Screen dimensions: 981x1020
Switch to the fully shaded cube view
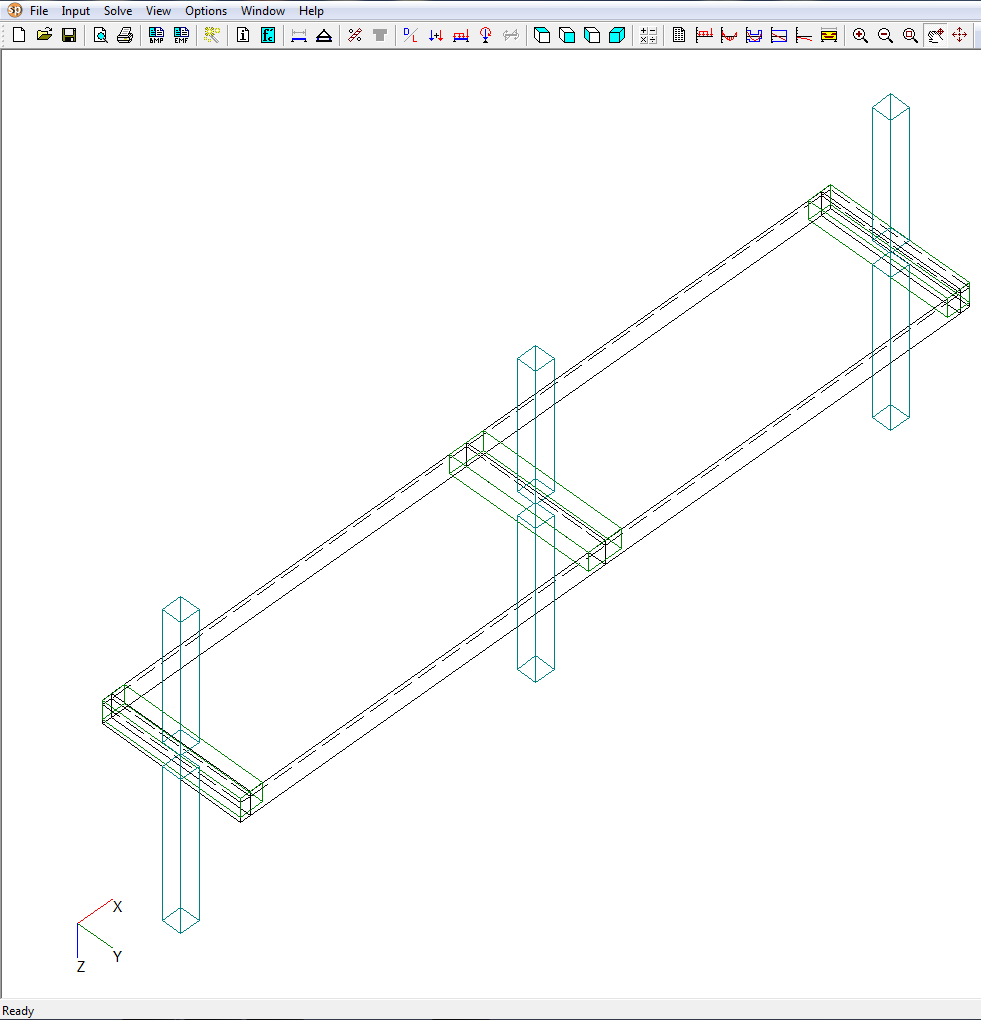pyautogui.click(x=617, y=36)
